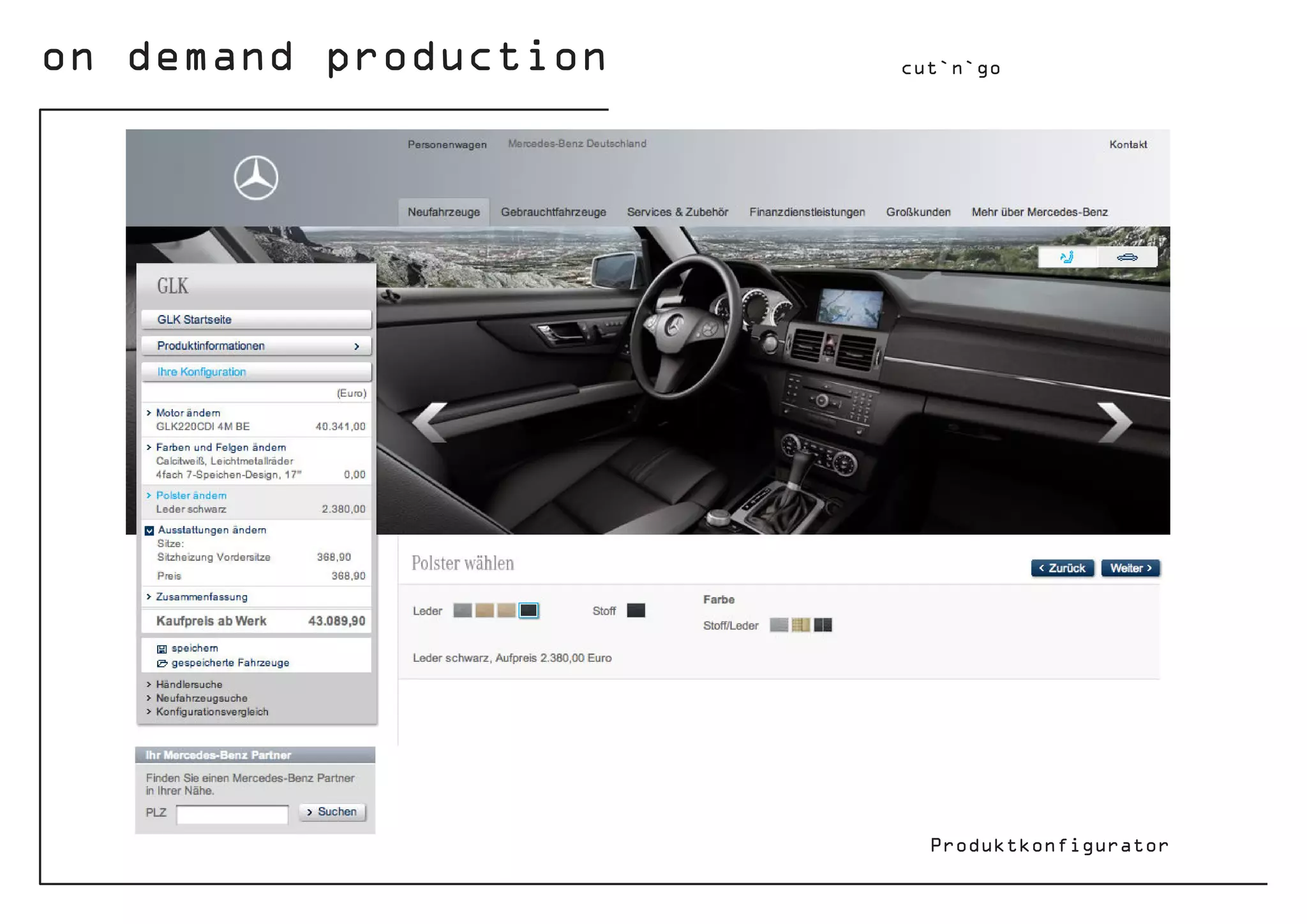Select the black Stoff/Leder swatch
Viewport: 1307px width, 924px height.
point(823,625)
